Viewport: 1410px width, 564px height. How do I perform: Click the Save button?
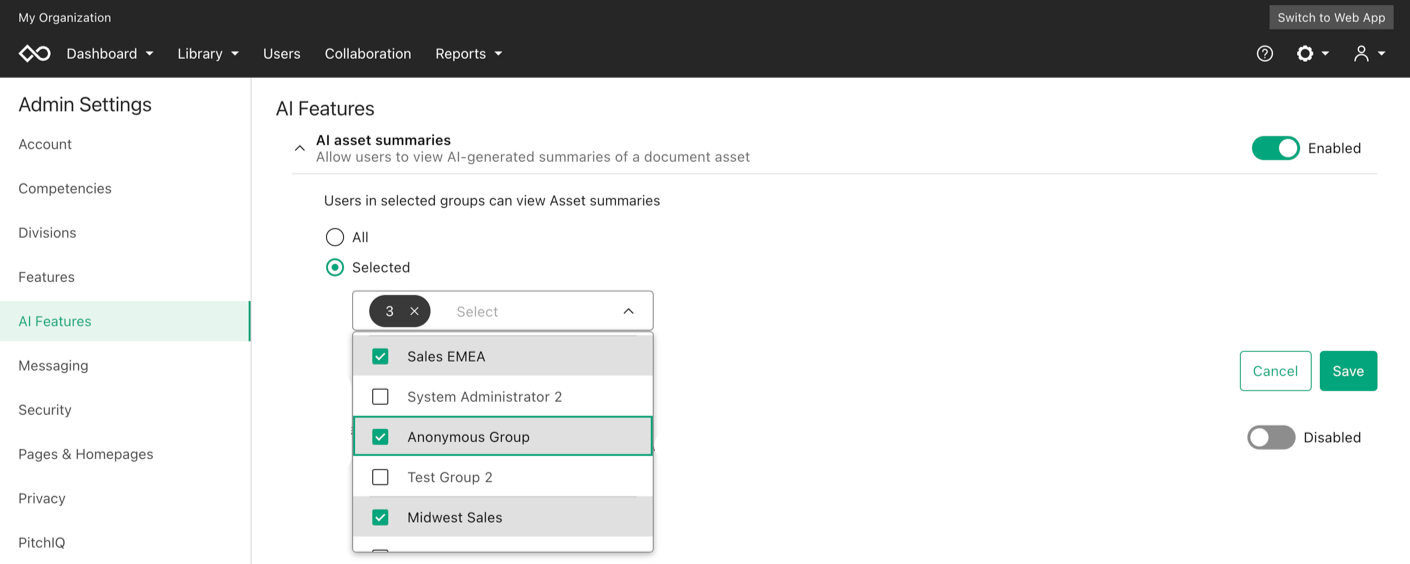coord(1348,371)
